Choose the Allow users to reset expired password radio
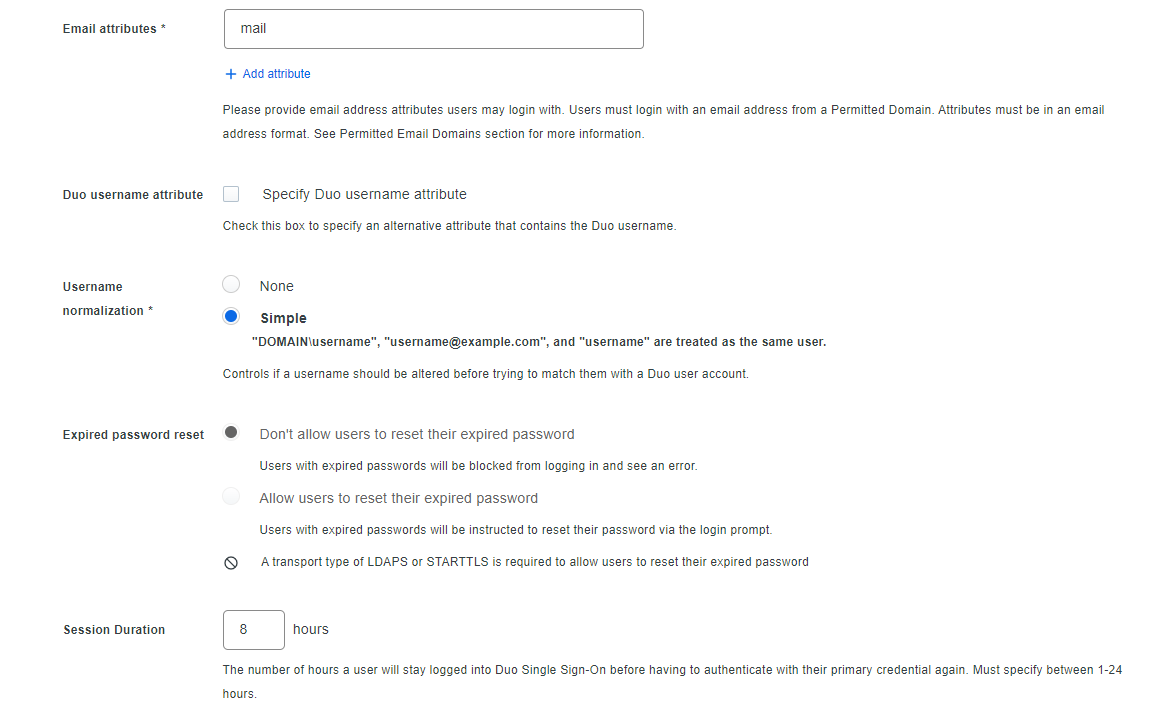Viewport: 1154px width, 709px height. [231, 497]
